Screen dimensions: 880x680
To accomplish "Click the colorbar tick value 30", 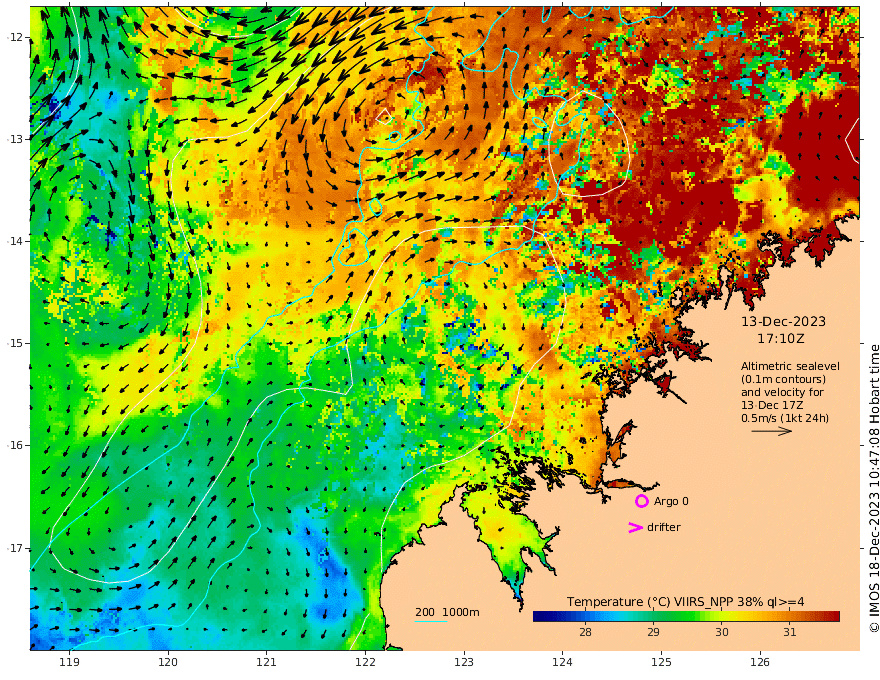I will (722, 632).
